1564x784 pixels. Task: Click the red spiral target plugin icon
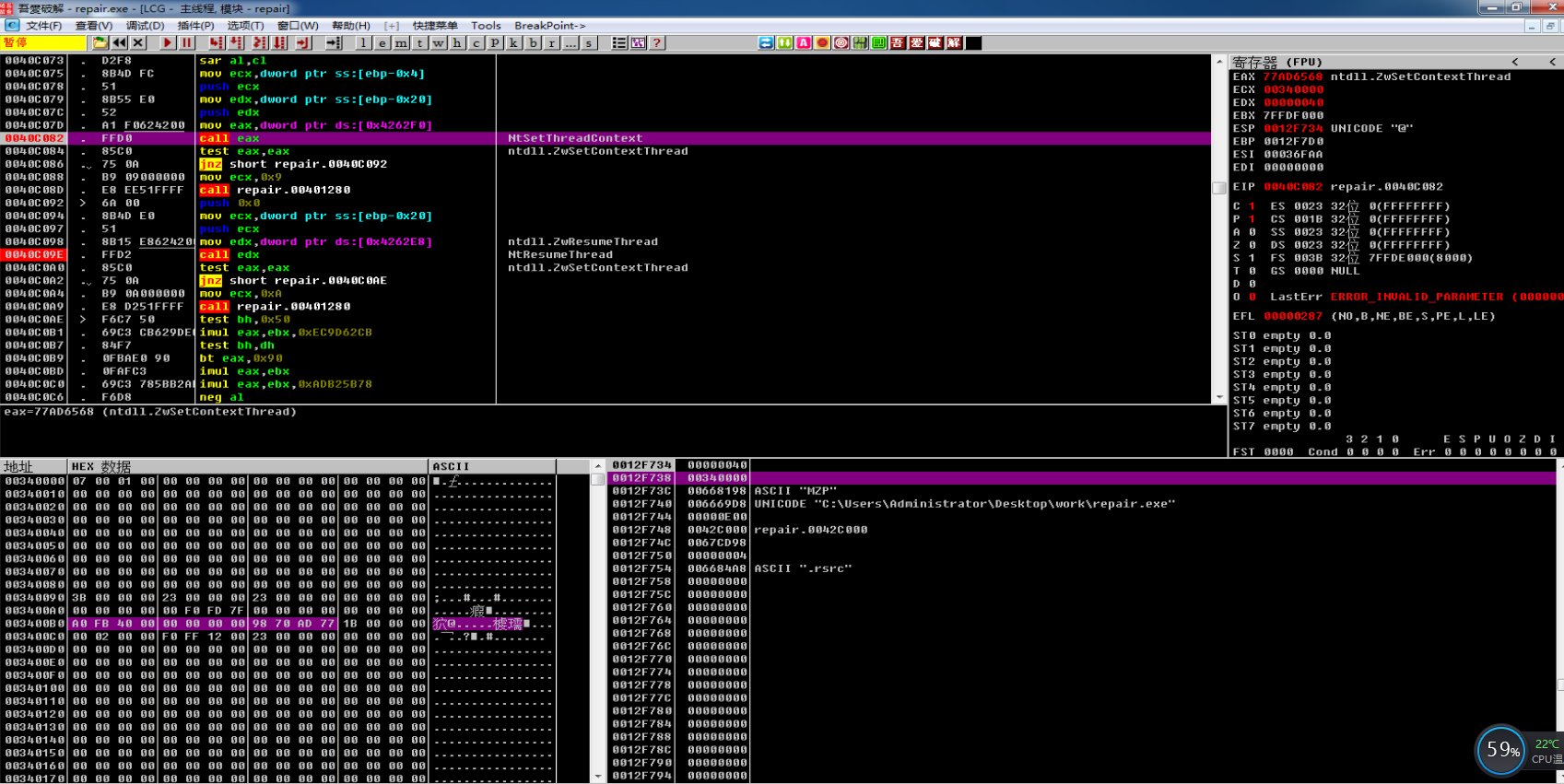coord(841,42)
